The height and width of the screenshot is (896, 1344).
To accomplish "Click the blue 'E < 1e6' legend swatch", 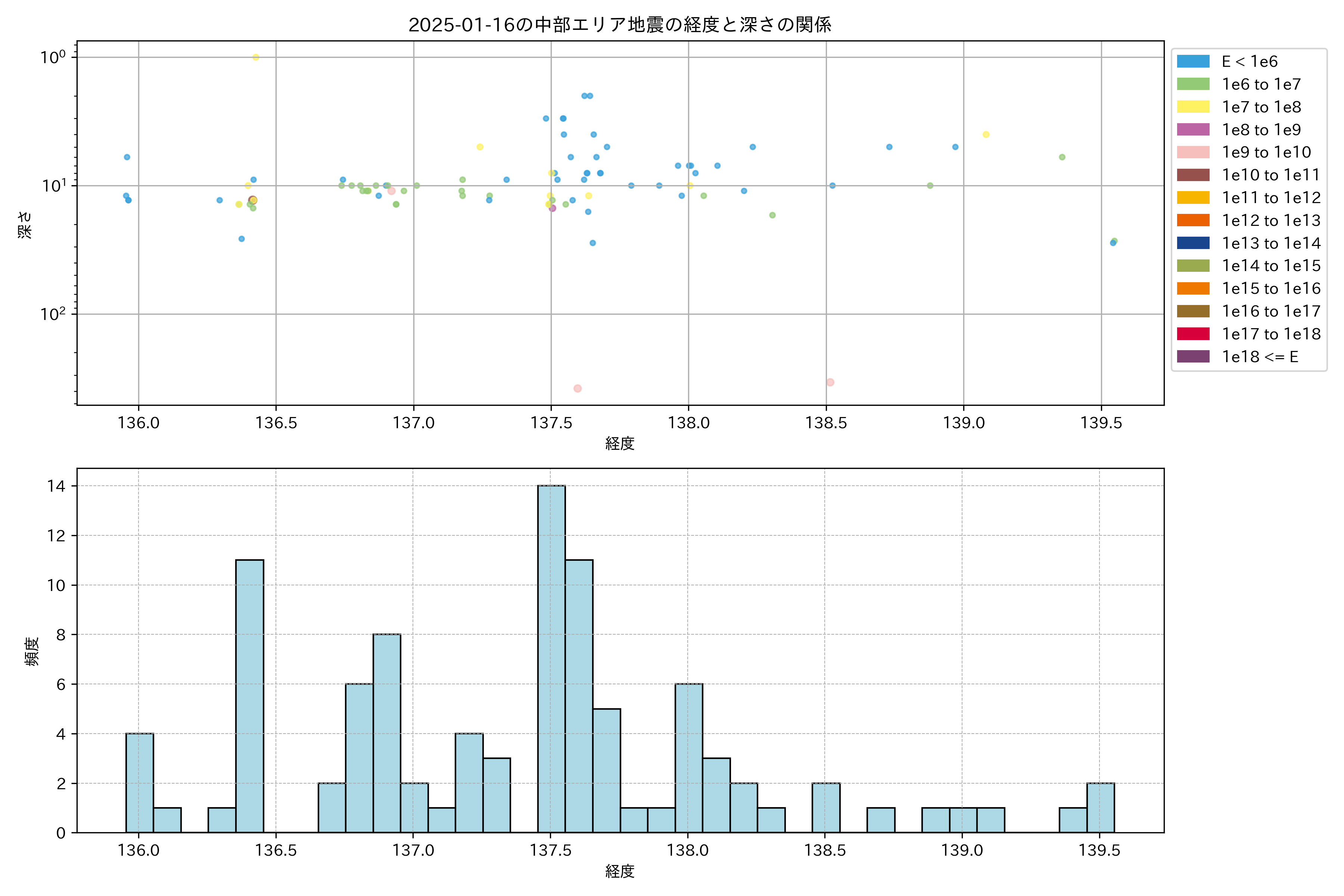I will [1192, 62].
